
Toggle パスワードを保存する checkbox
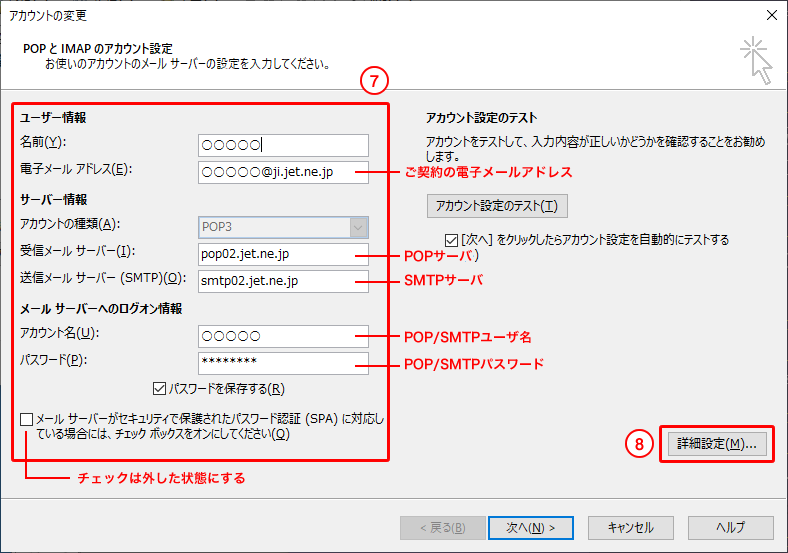point(159,388)
